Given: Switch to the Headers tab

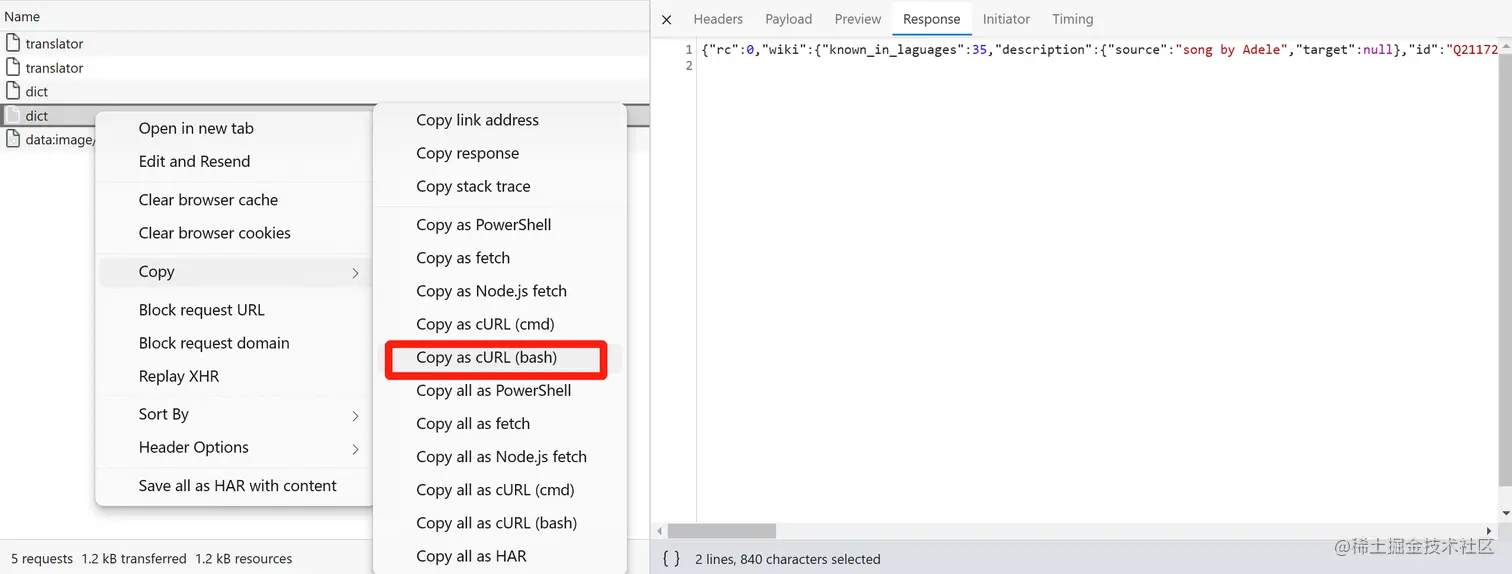Looking at the screenshot, I should click(x=718, y=19).
